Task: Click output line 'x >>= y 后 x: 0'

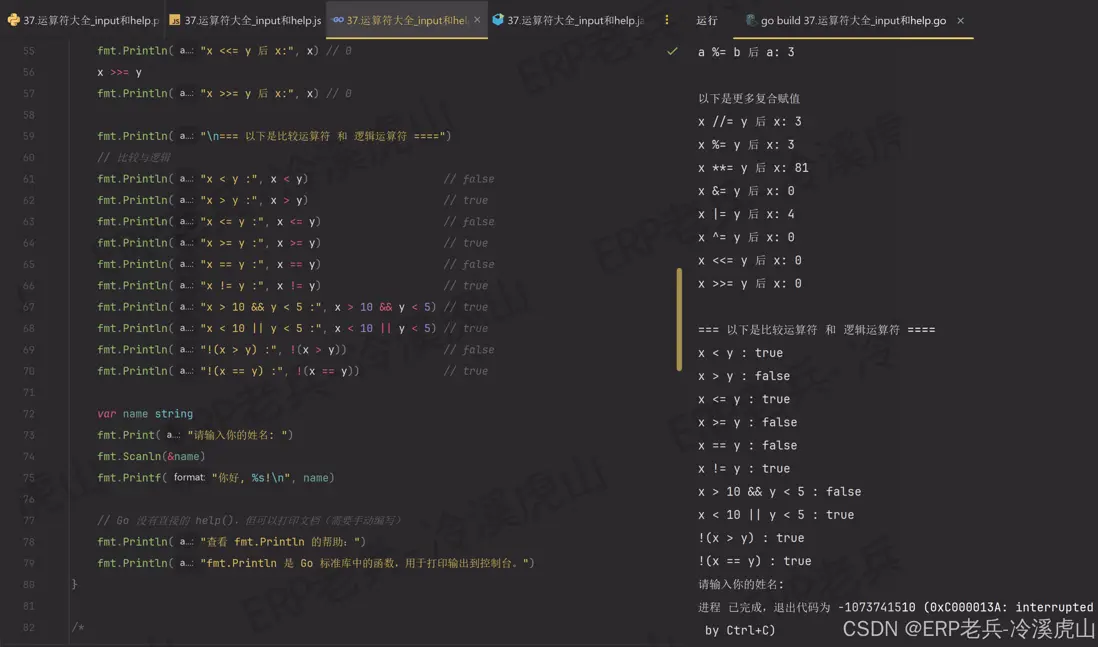Action: click(x=749, y=283)
